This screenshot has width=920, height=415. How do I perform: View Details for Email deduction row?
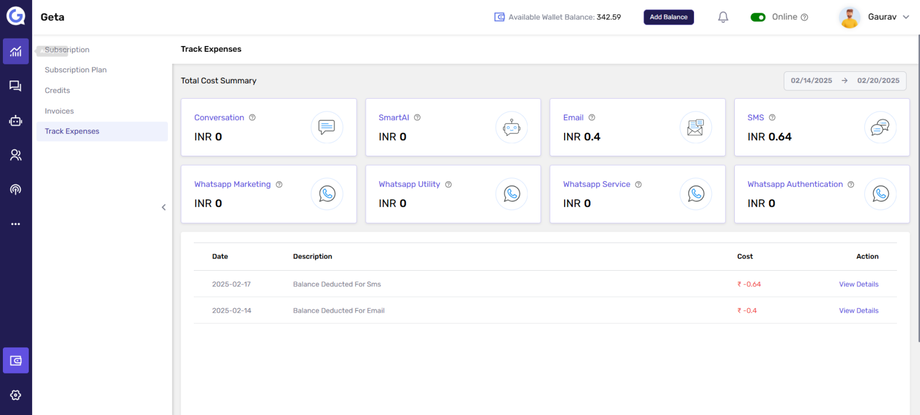(858, 310)
